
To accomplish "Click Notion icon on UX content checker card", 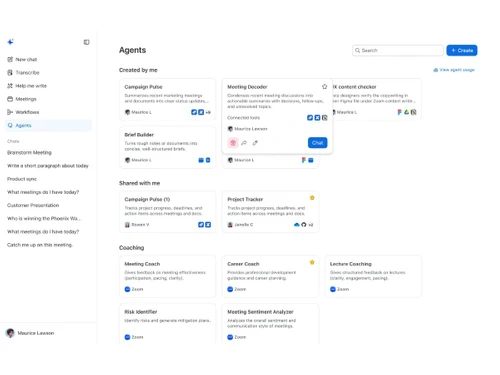I will tap(414, 112).
